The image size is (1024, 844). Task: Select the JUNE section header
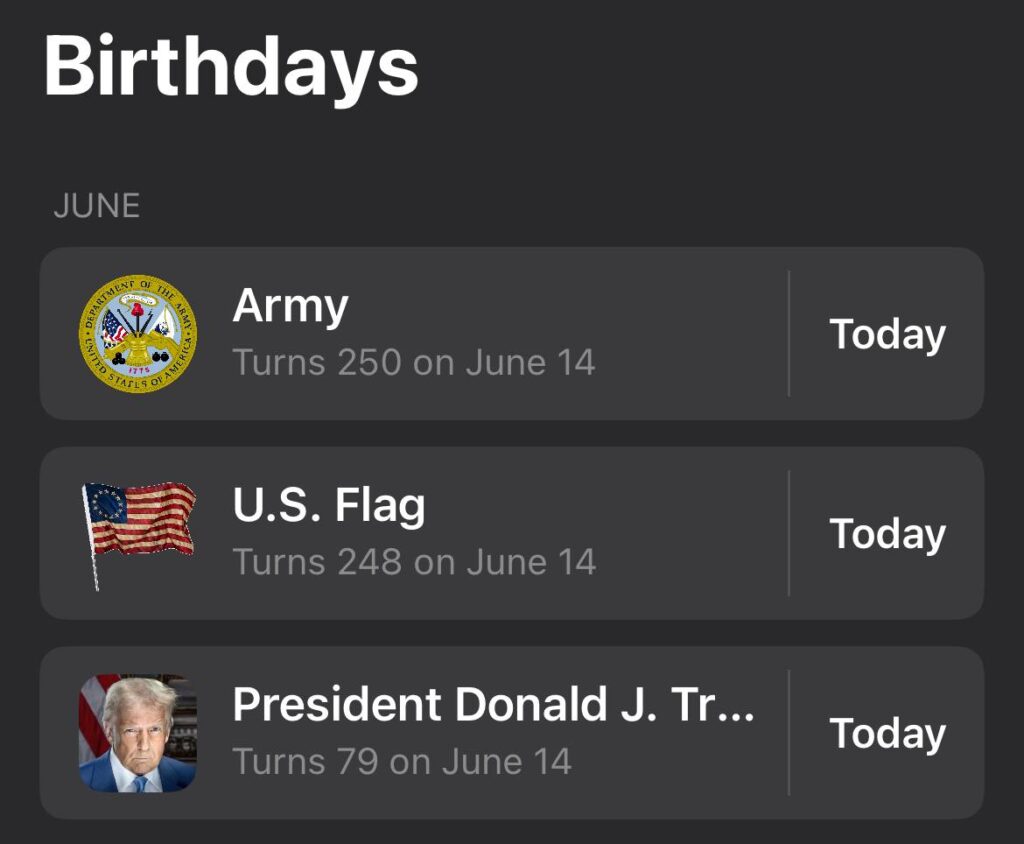97,206
